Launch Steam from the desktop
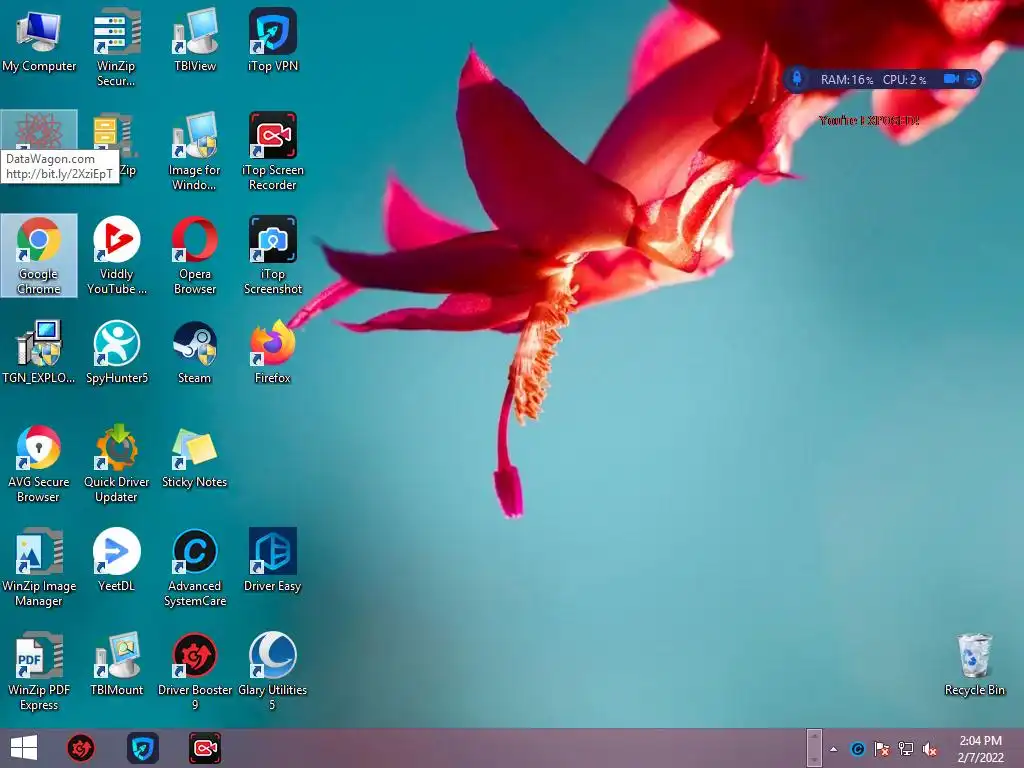The image size is (1024, 768). 195,353
